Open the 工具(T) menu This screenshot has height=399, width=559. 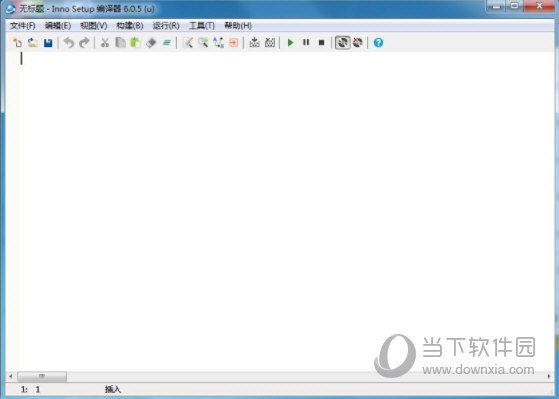202,26
